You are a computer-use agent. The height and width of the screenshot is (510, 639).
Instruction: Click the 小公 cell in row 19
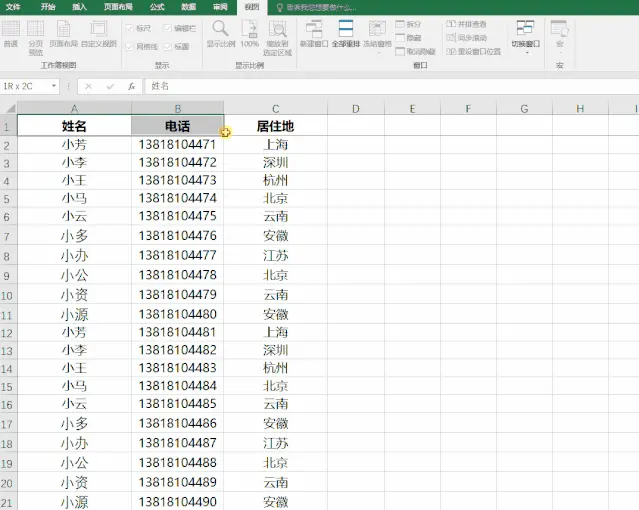point(74,463)
